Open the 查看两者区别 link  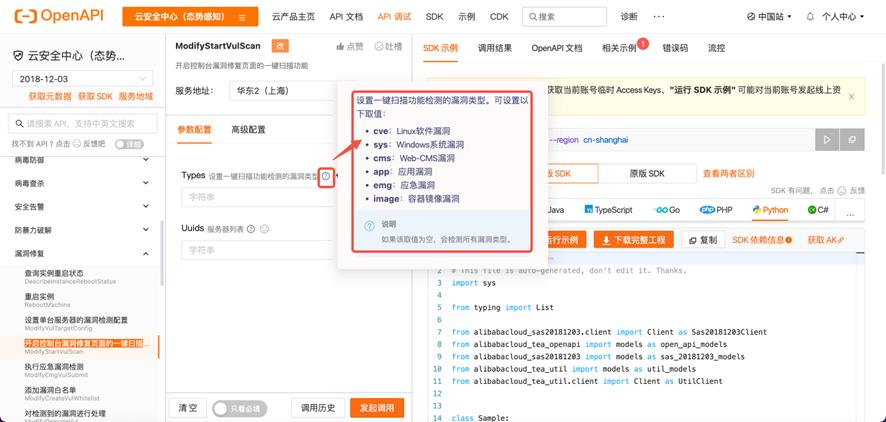tap(728, 173)
